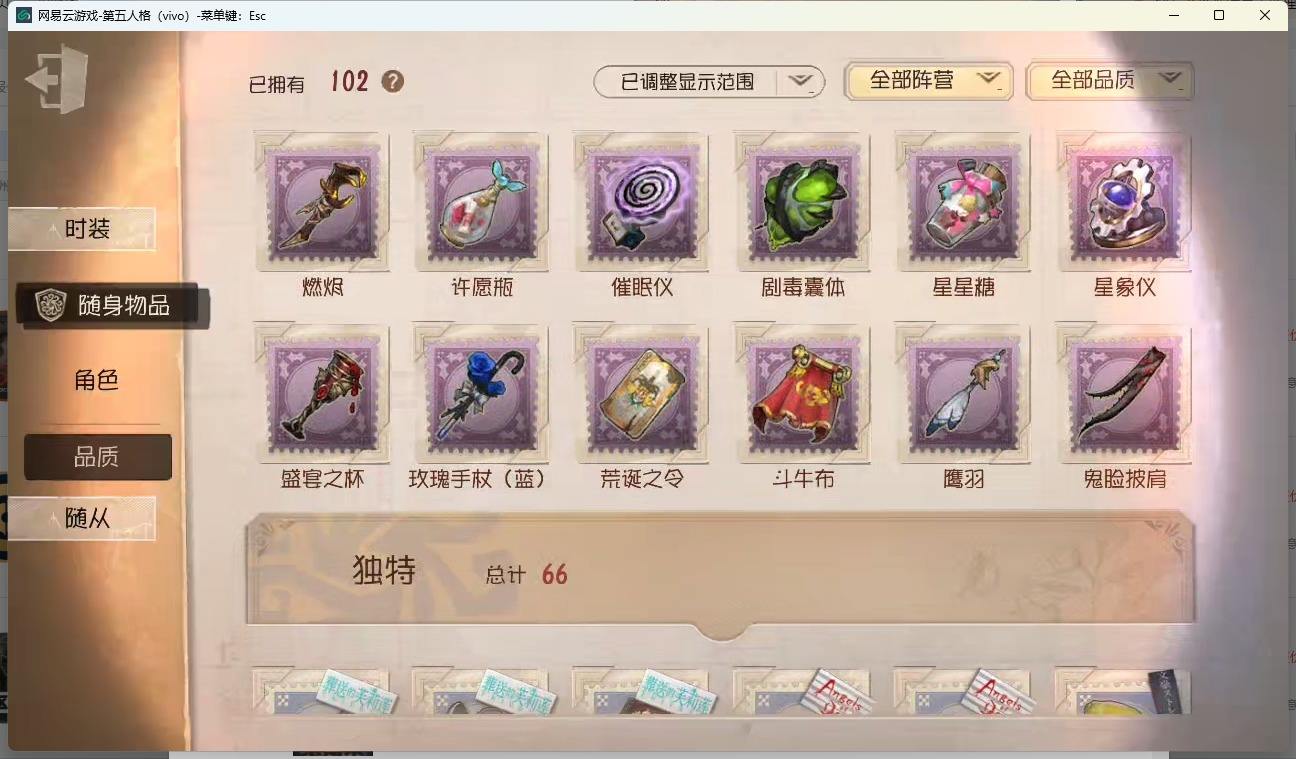
Task: Expand the 已调整显示范围 dropdown
Action: click(709, 82)
